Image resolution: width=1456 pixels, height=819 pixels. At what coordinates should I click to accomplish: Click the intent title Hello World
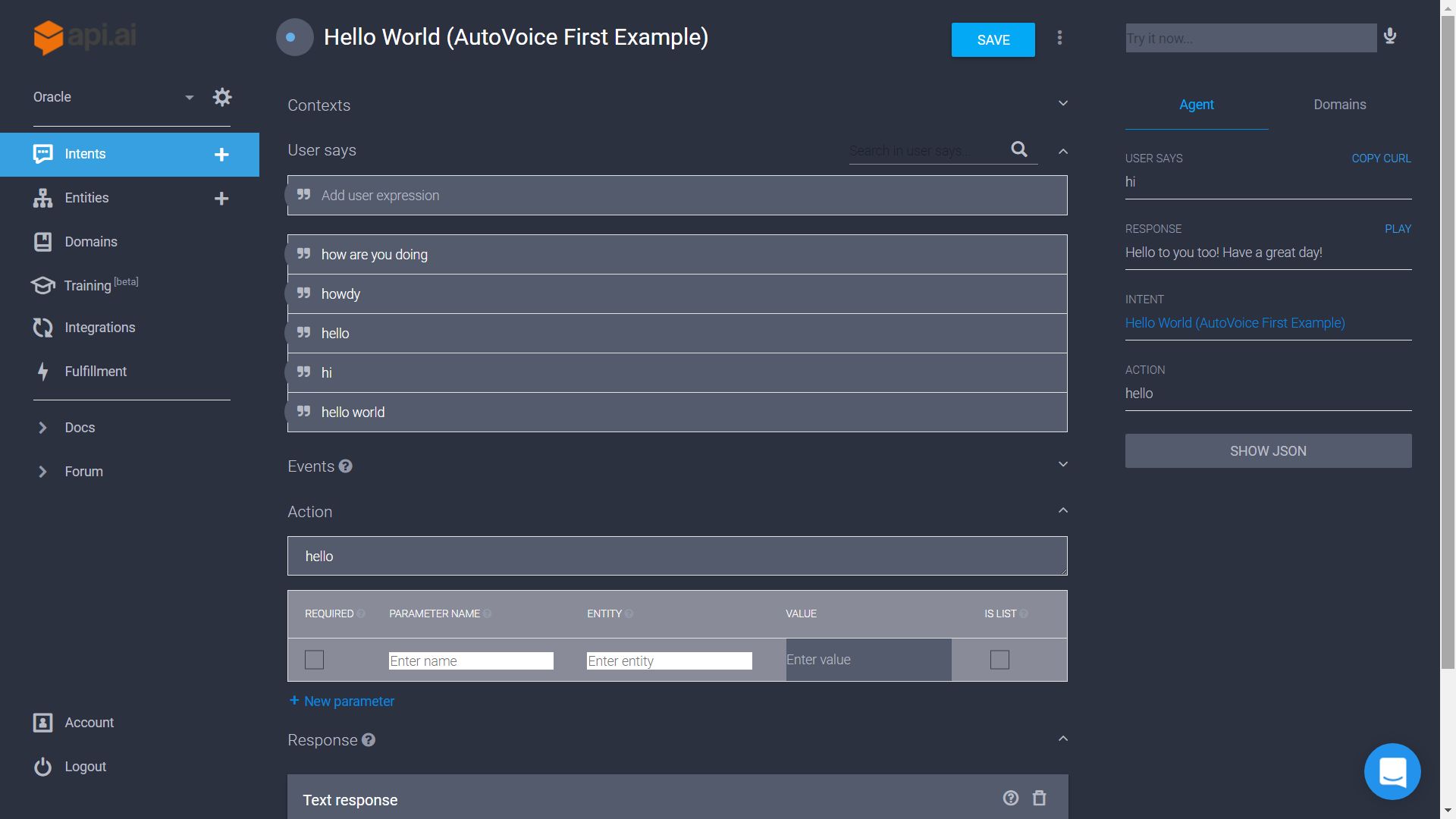point(516,37)
